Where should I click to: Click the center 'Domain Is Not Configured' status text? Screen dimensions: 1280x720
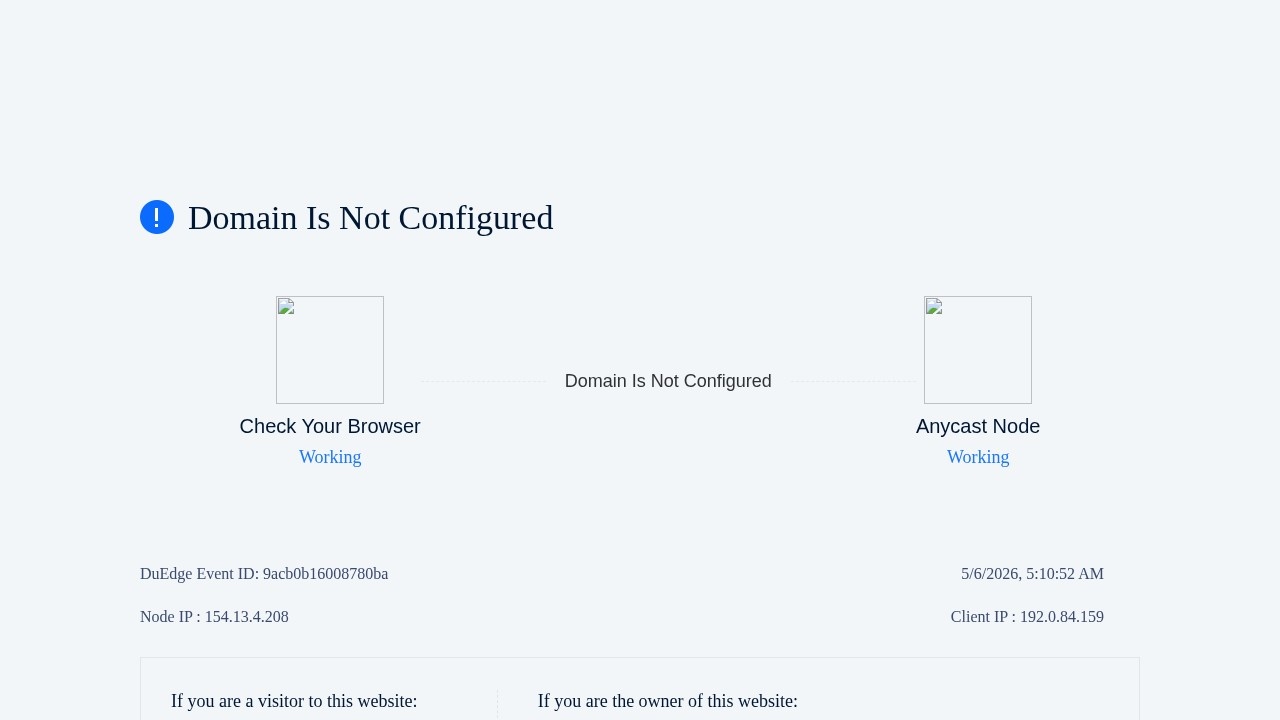668,381
